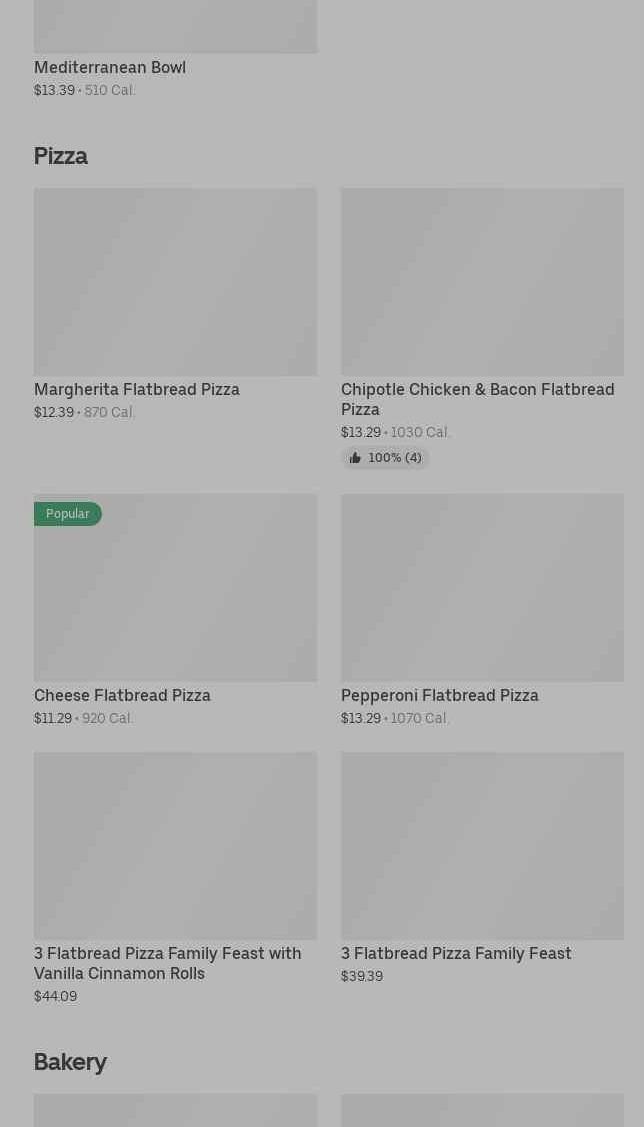
Task: Click the Cheese Flatbread Pizza title
Action: (122, 695)
